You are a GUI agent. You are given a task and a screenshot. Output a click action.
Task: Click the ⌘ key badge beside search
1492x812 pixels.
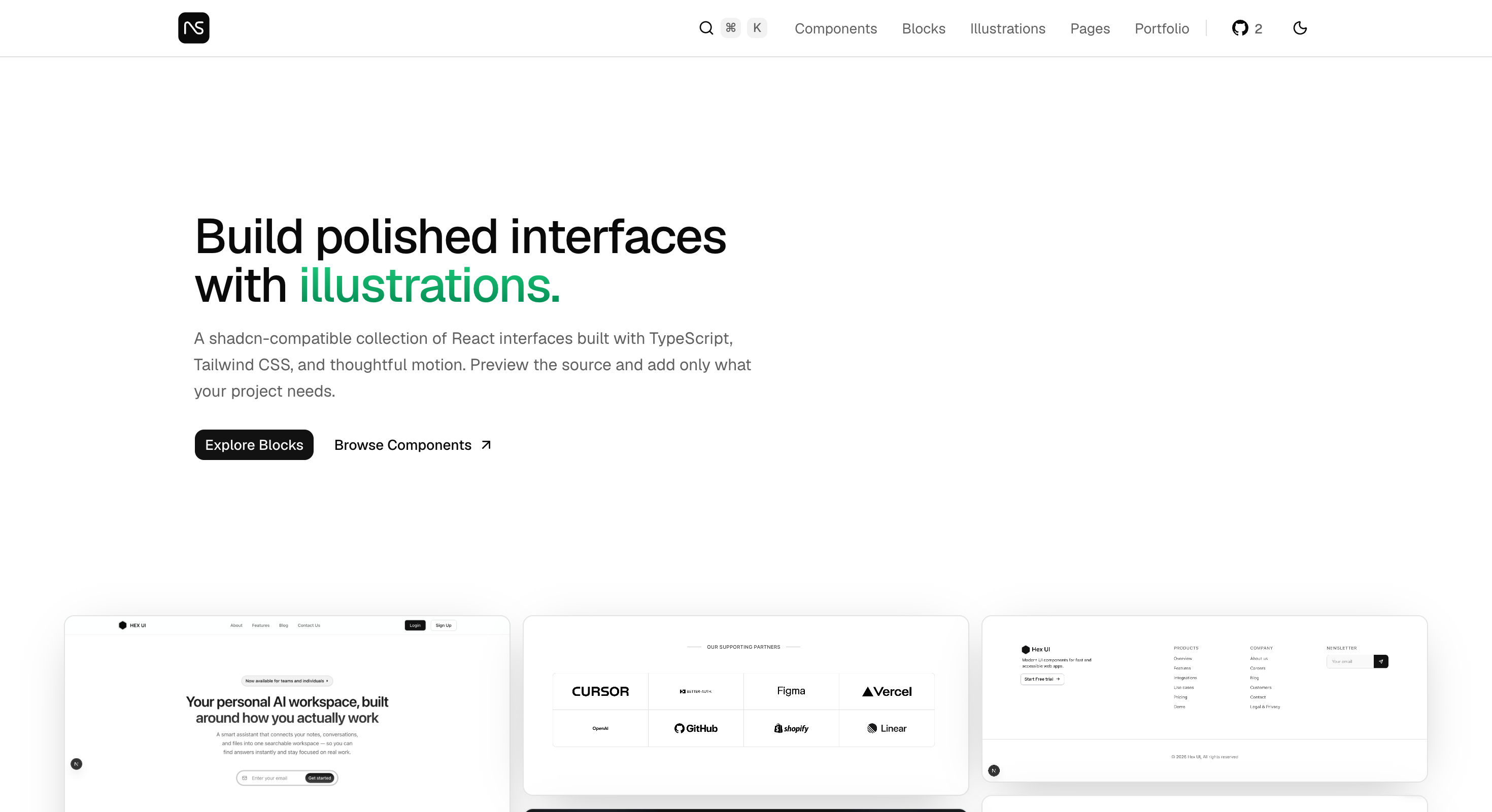point(730,28)
